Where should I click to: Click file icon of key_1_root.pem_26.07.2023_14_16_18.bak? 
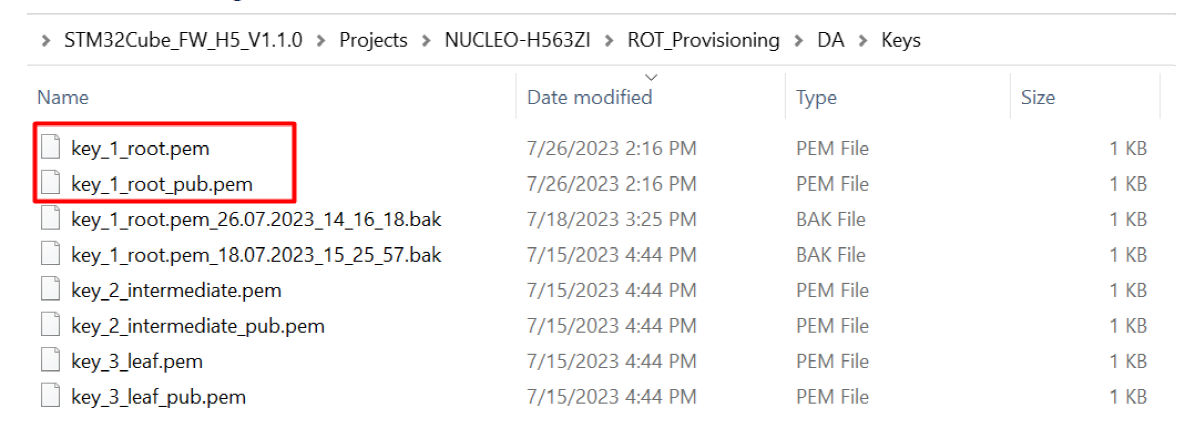coord(50,219)
